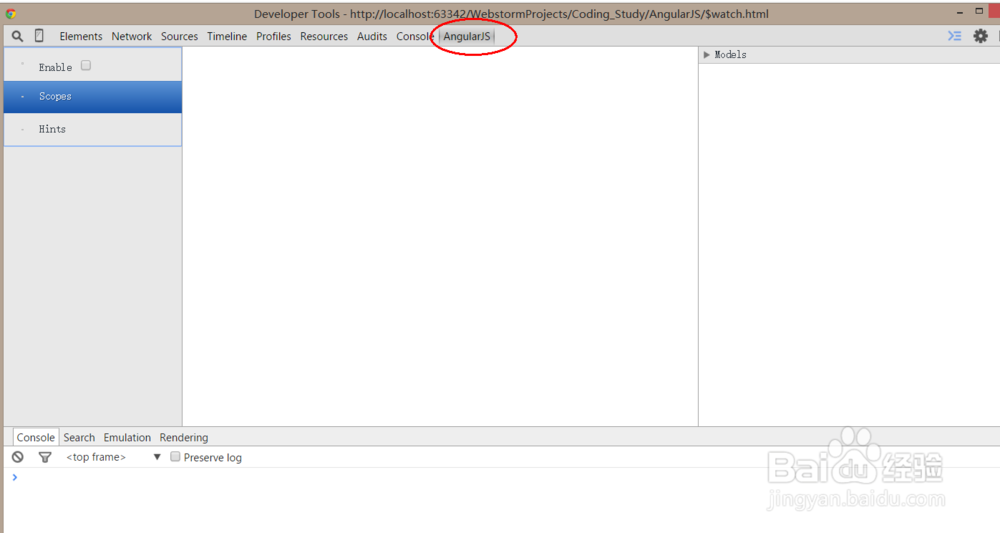
Task: Check the Preserve log checkbox
Action: coord(175,456)
